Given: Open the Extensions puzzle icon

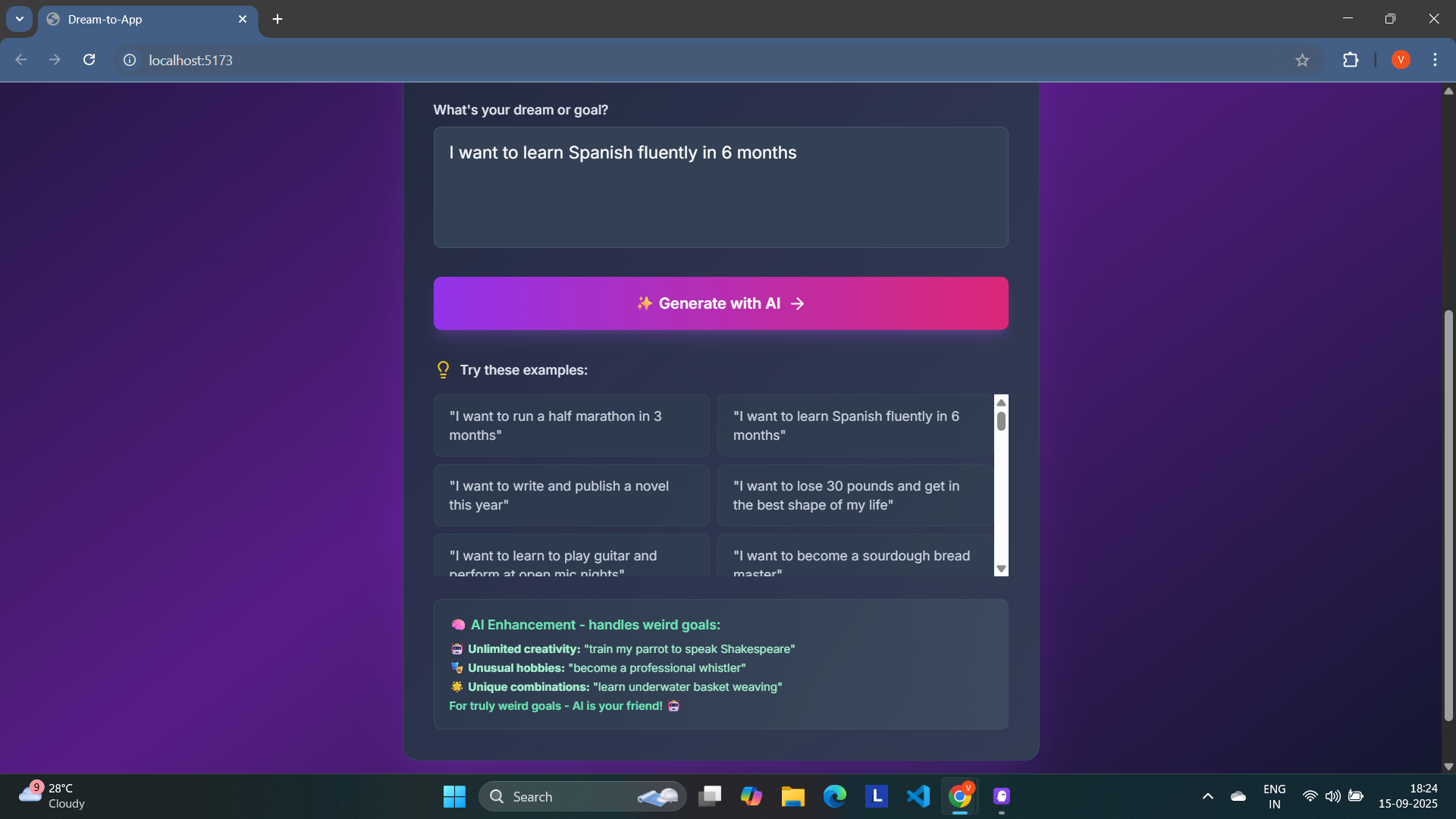Looking at the screenshot, I should (x=1351, y=60).
